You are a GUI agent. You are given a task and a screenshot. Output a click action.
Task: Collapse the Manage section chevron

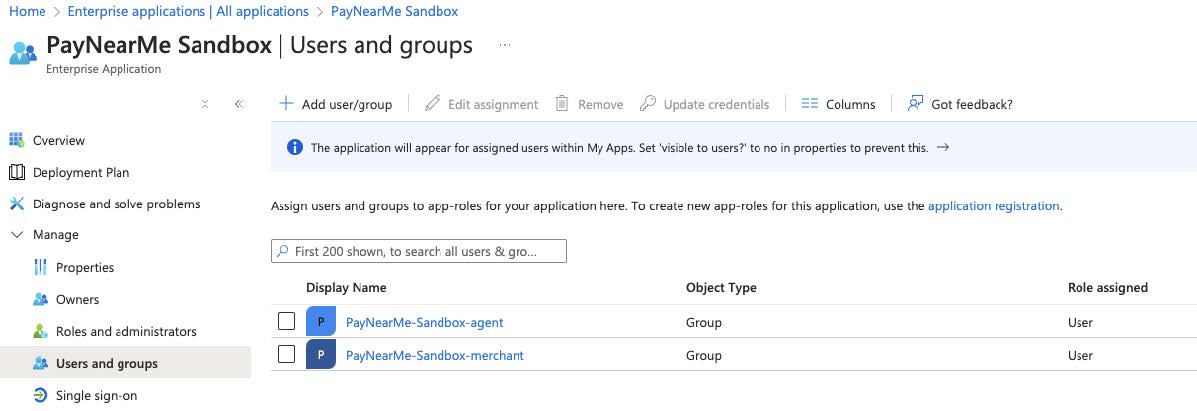[x=16, y=235]
